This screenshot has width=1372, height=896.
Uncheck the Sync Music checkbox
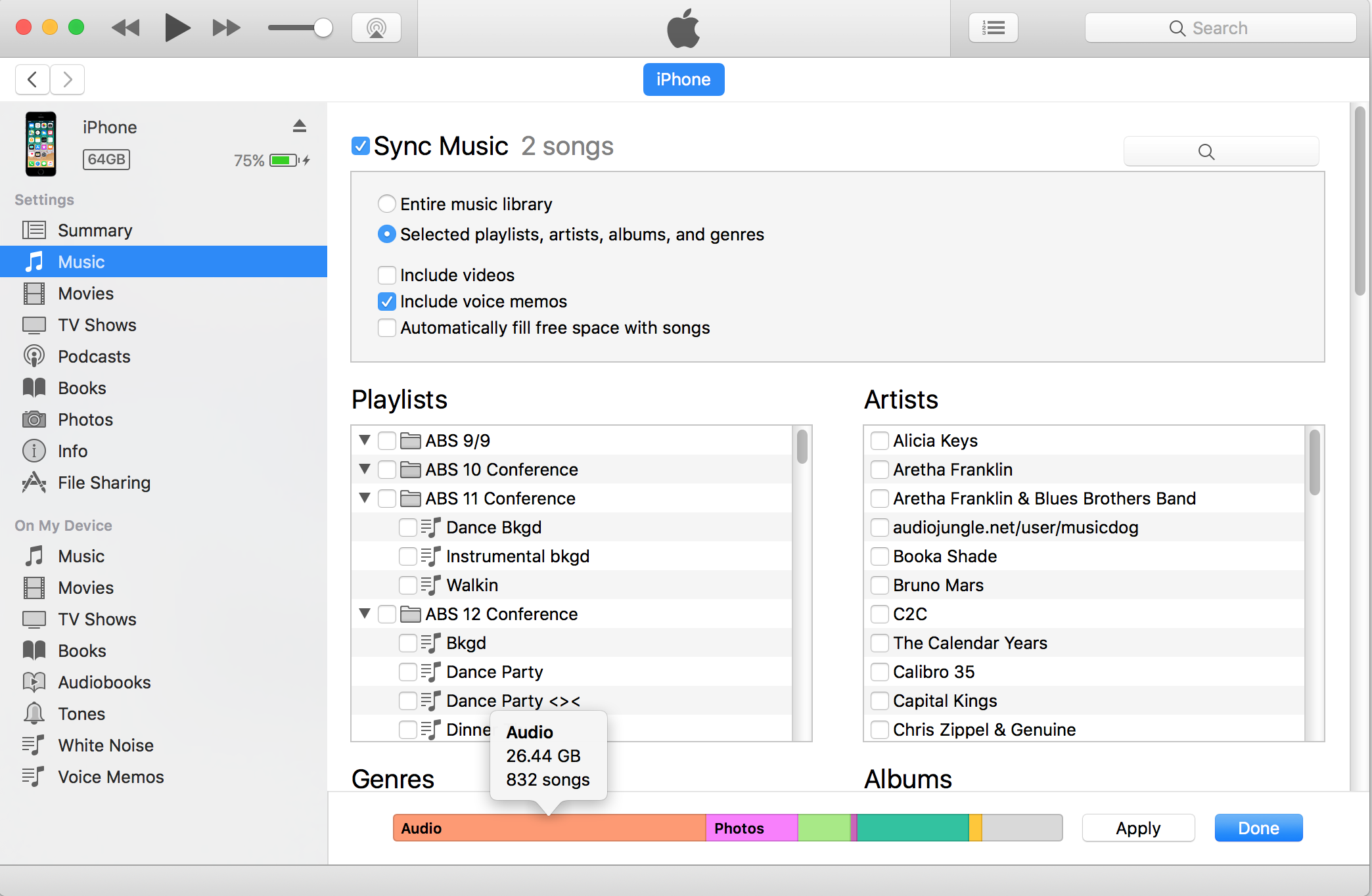[x=360, y=146]
